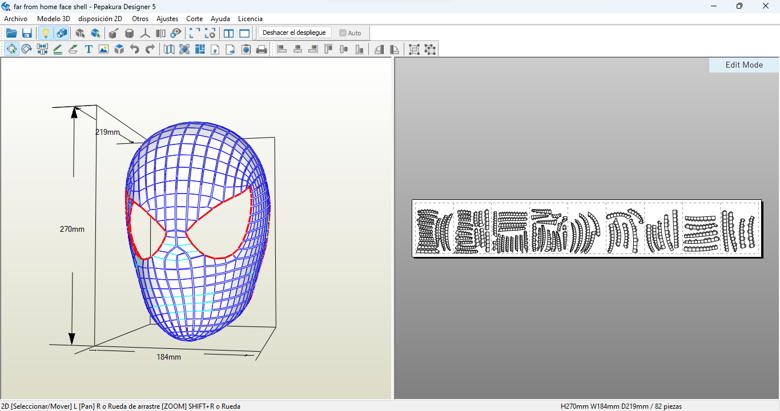Open the Modelo 3D menu
This screenshot has width=780, height=411.
[53, 18]
